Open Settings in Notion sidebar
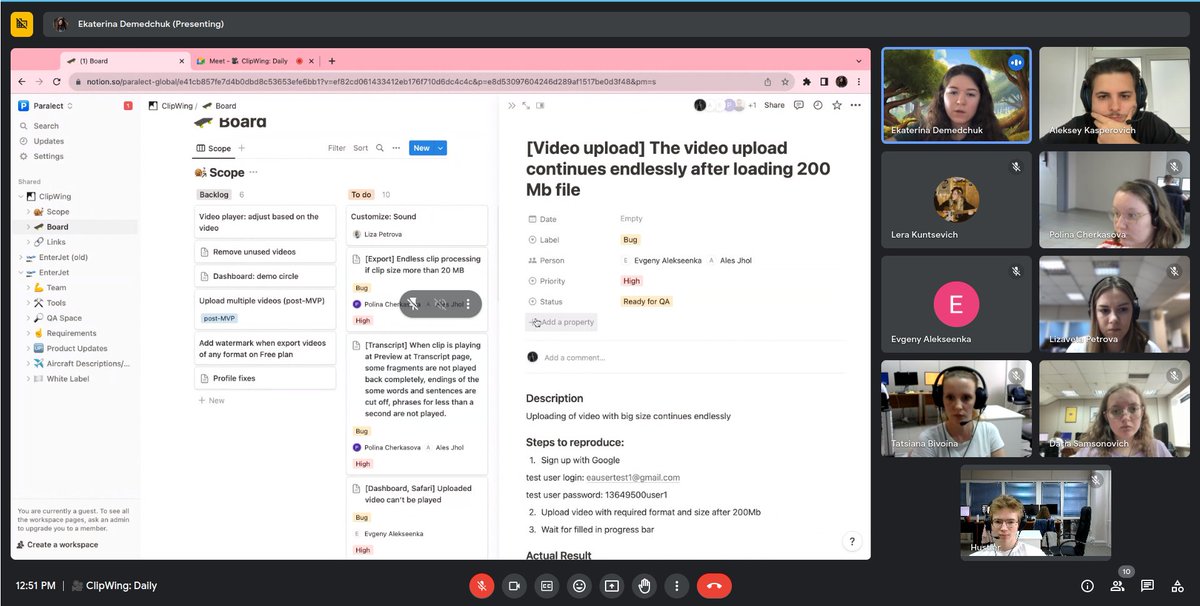This screenshot has height=606, width=1200. pos(48,156)
